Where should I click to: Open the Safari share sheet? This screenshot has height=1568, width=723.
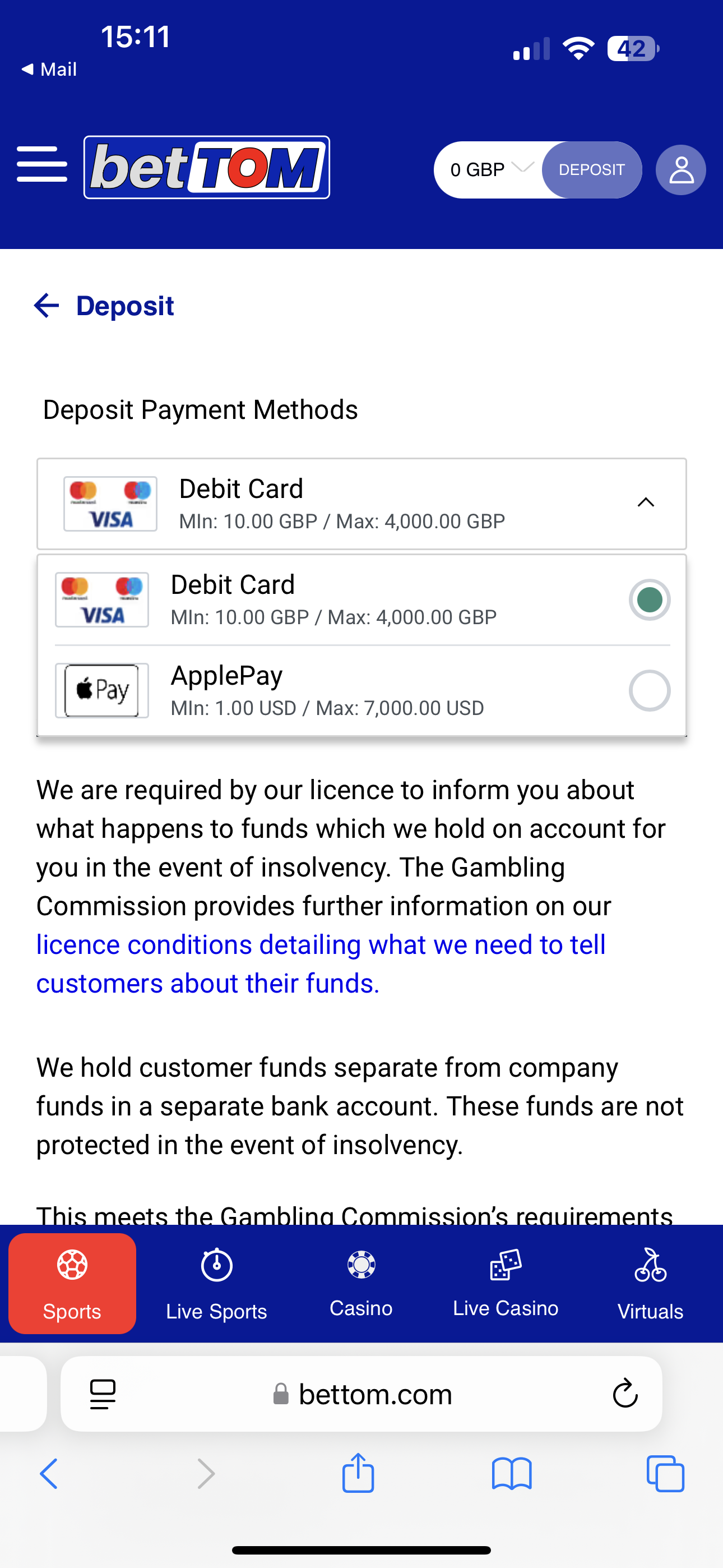pos(358,1474)
